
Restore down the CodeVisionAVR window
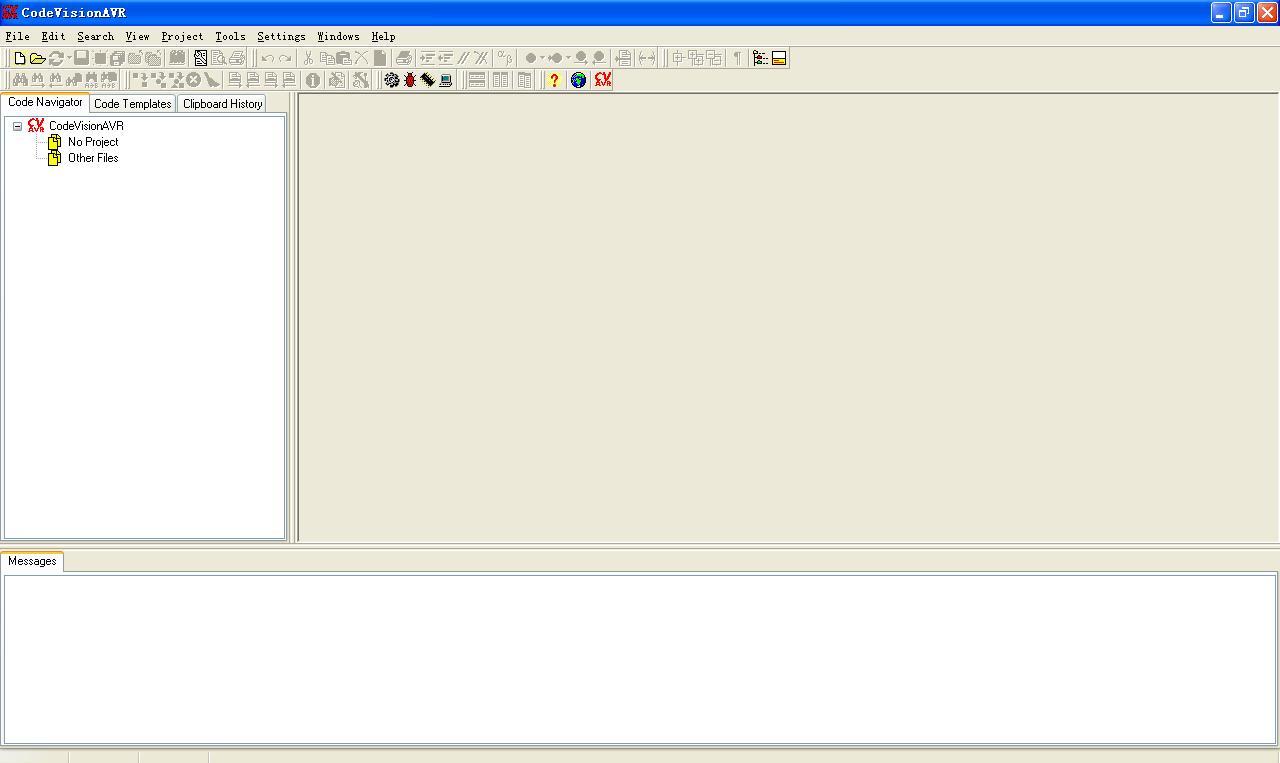pyautogui.click(x=1244, y=13)
